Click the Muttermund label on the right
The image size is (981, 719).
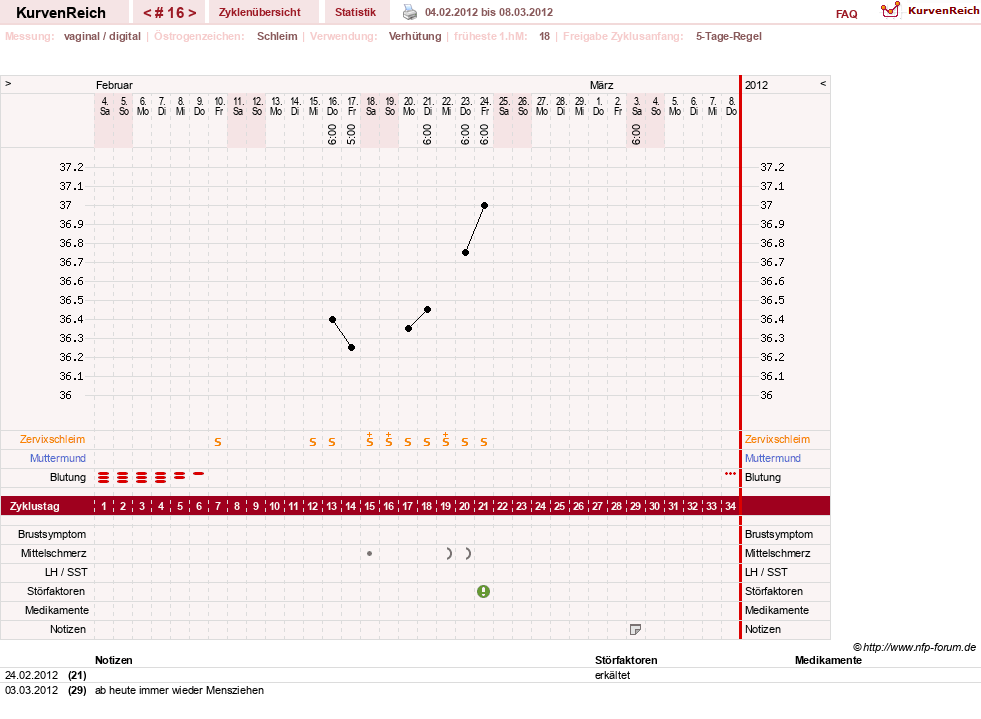click(773, 458)
